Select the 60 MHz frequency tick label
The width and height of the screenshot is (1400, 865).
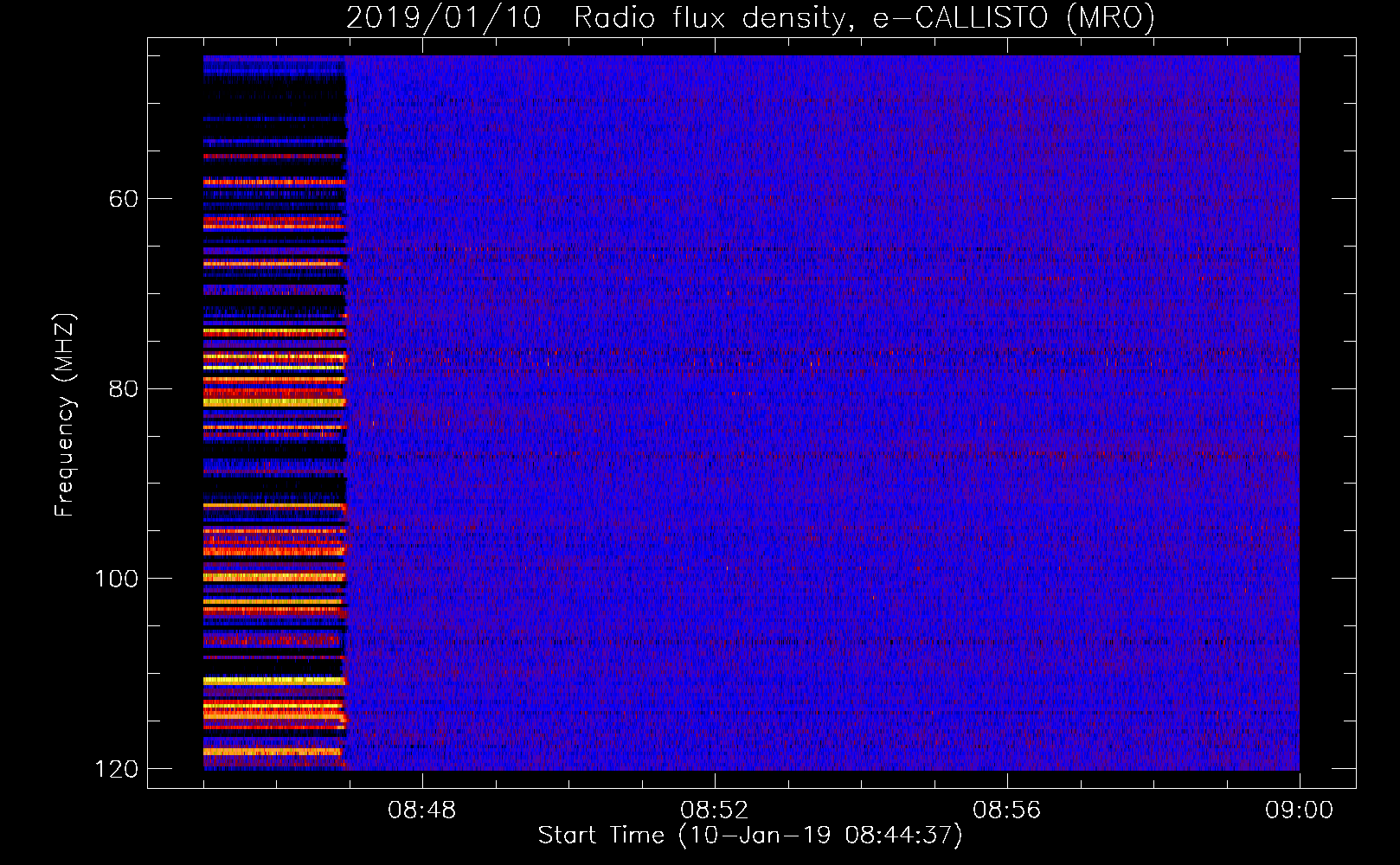point(123,199)
